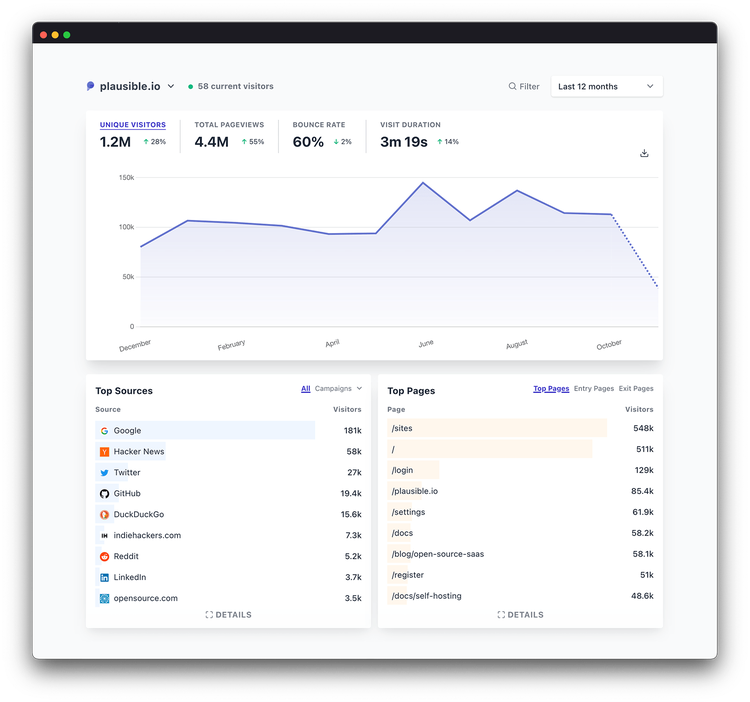Click the Reddit icon
The height and width of the screenshot is (702, 750).
(x=104, y=556)
